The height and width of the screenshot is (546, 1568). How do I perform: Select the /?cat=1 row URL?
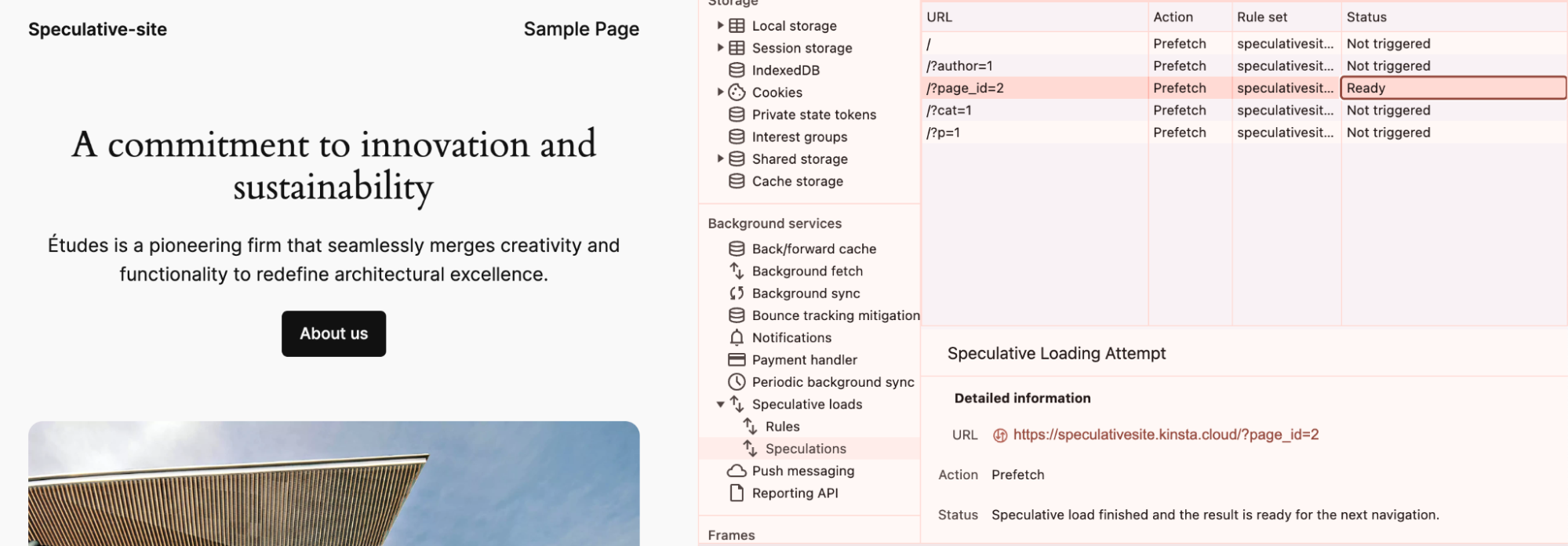point(948,111)
